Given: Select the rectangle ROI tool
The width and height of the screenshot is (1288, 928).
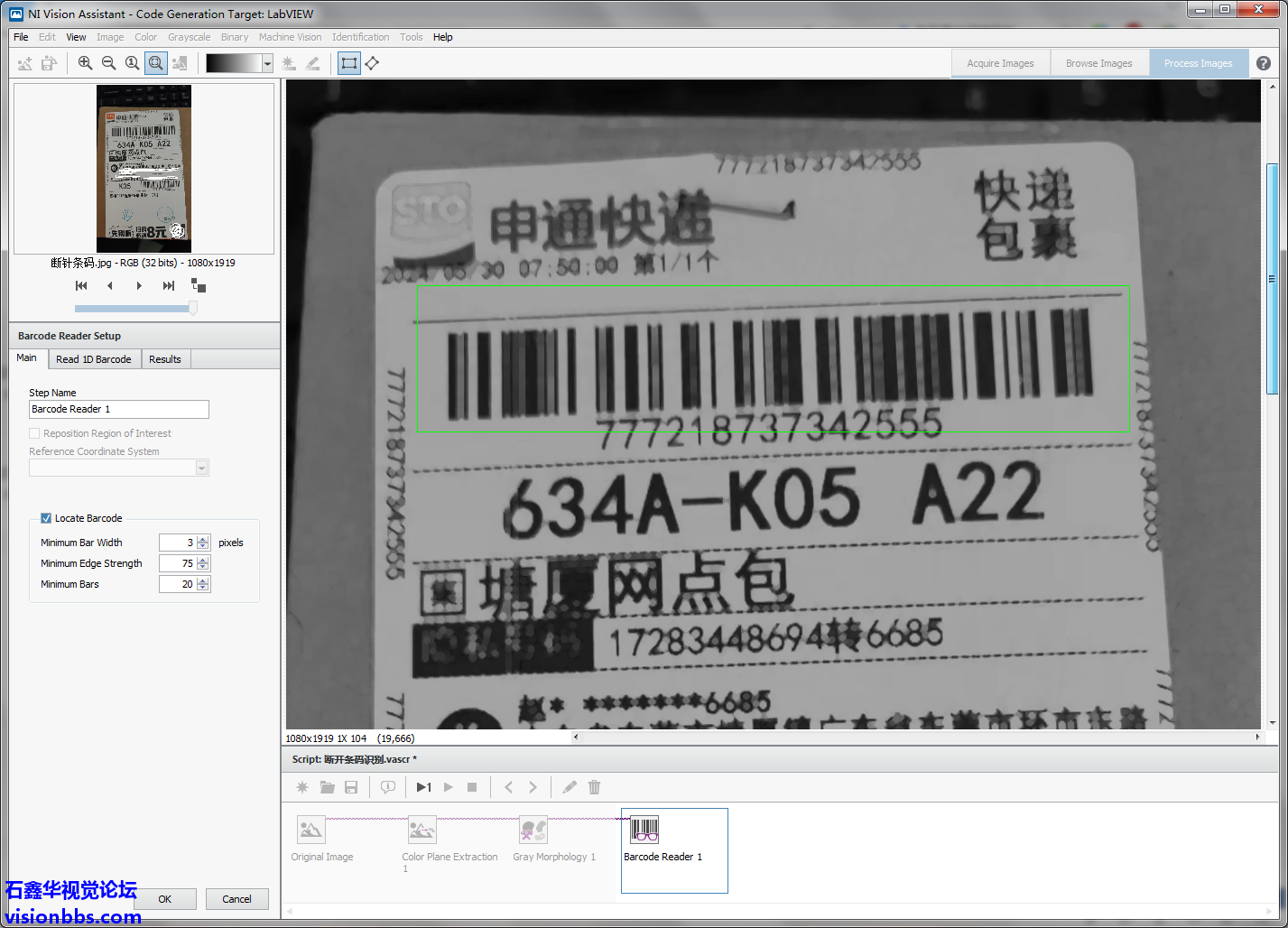Looking at the screenshot, I should 348,63.
